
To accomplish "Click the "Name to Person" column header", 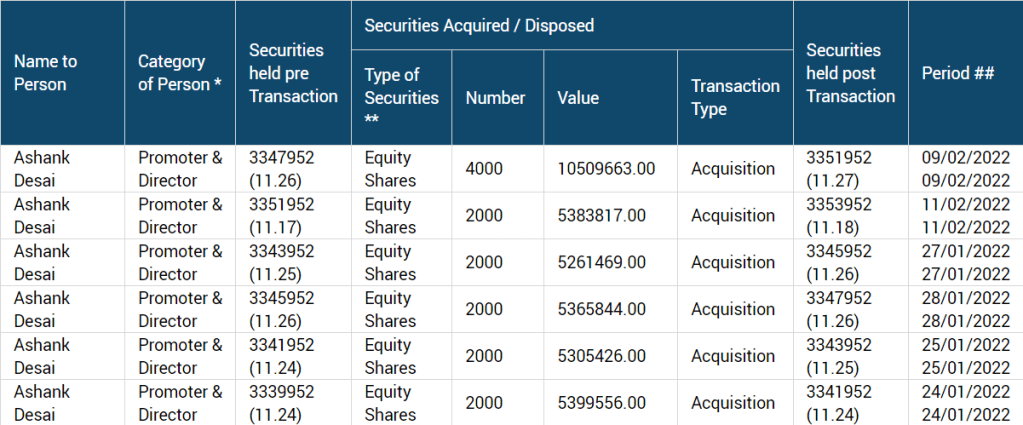I will coord(46,73).
